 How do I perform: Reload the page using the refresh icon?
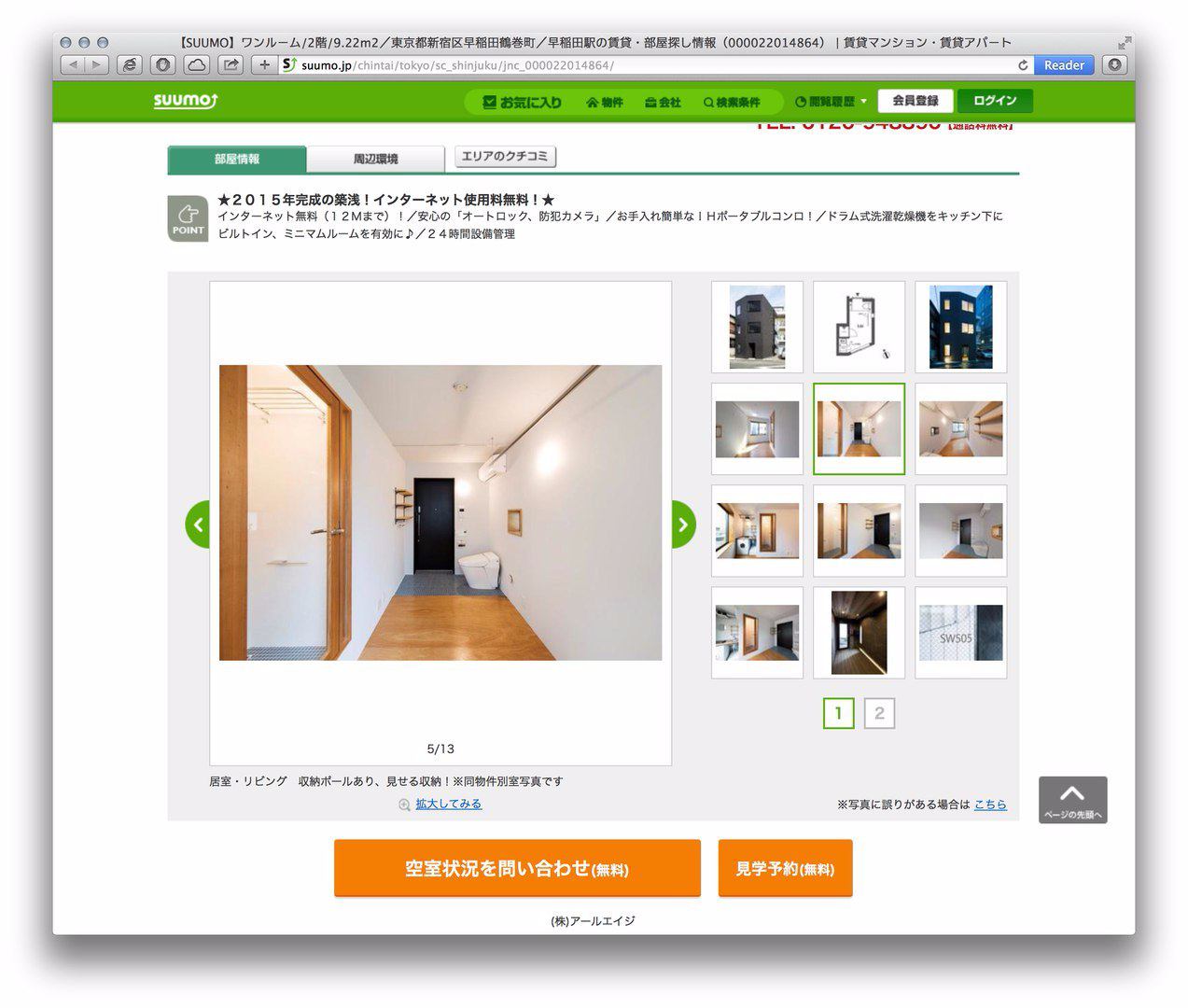pyautogui.click(x=1023, y=65)
